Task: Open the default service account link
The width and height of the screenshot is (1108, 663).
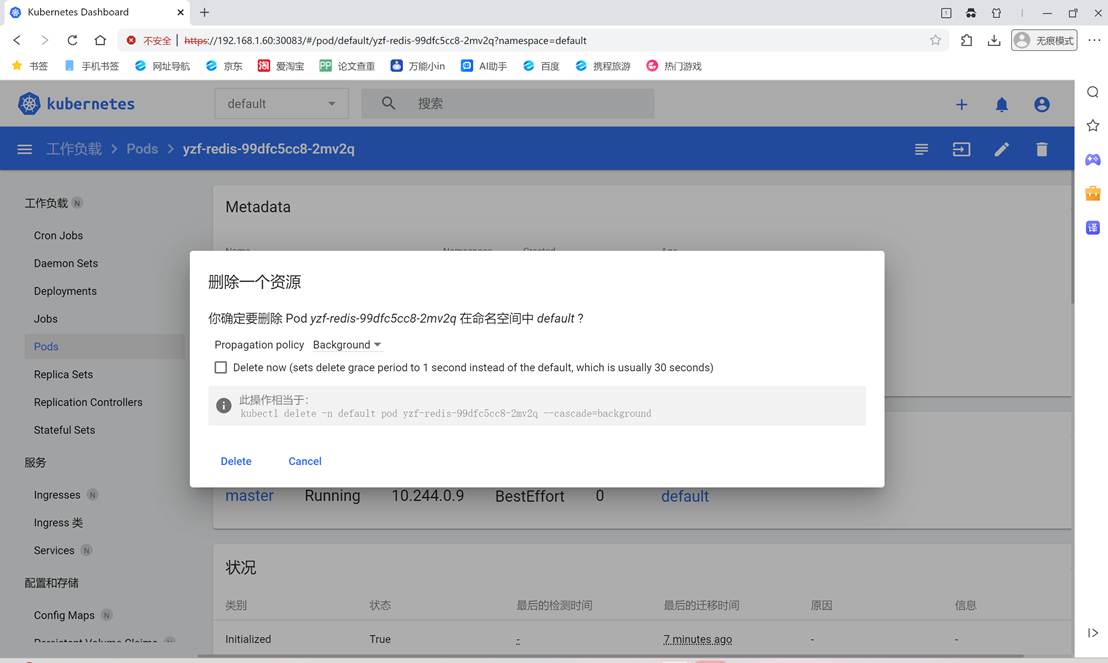Action: point(685,496)
